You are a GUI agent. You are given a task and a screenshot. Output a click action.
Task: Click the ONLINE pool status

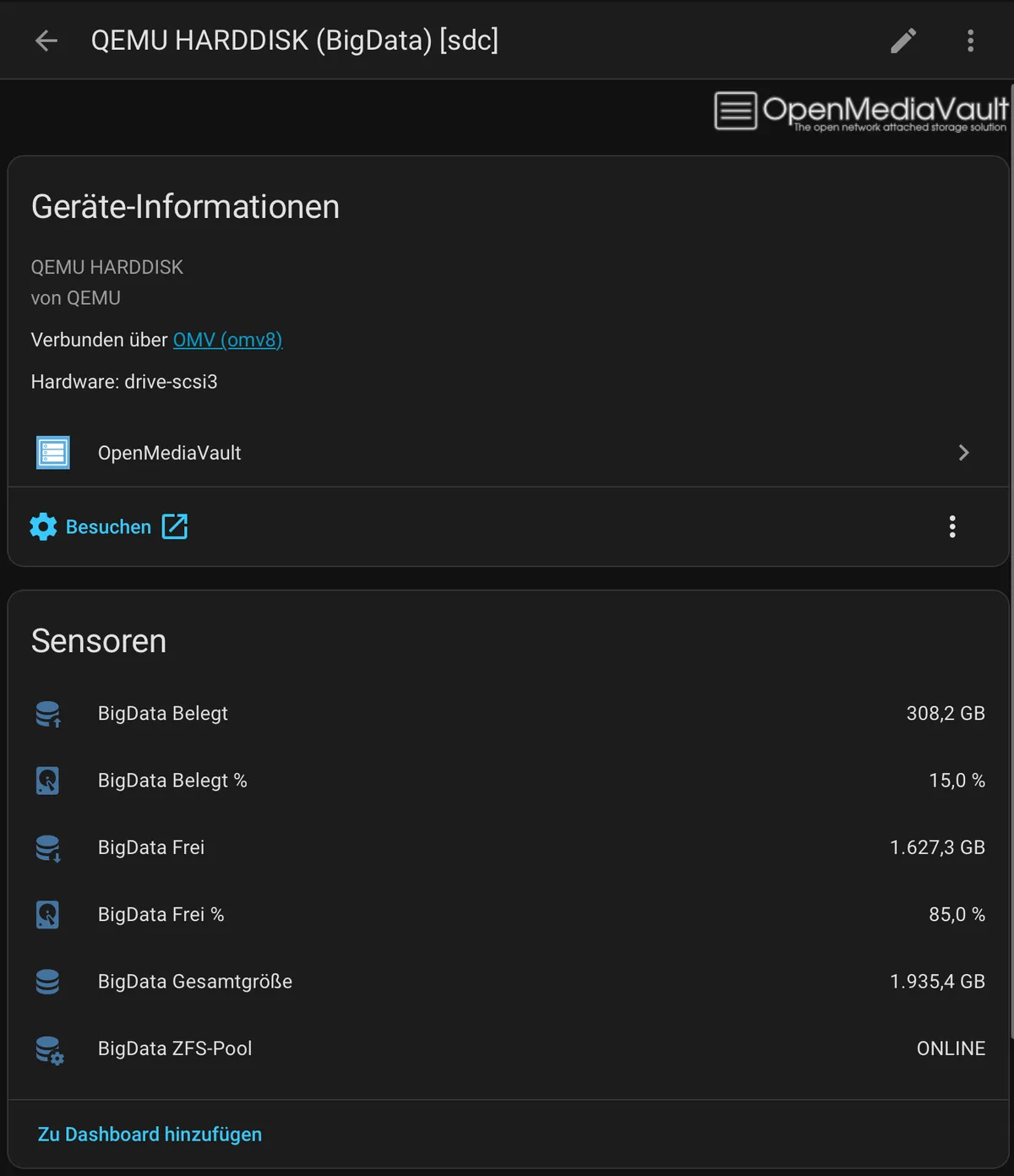951,1048
